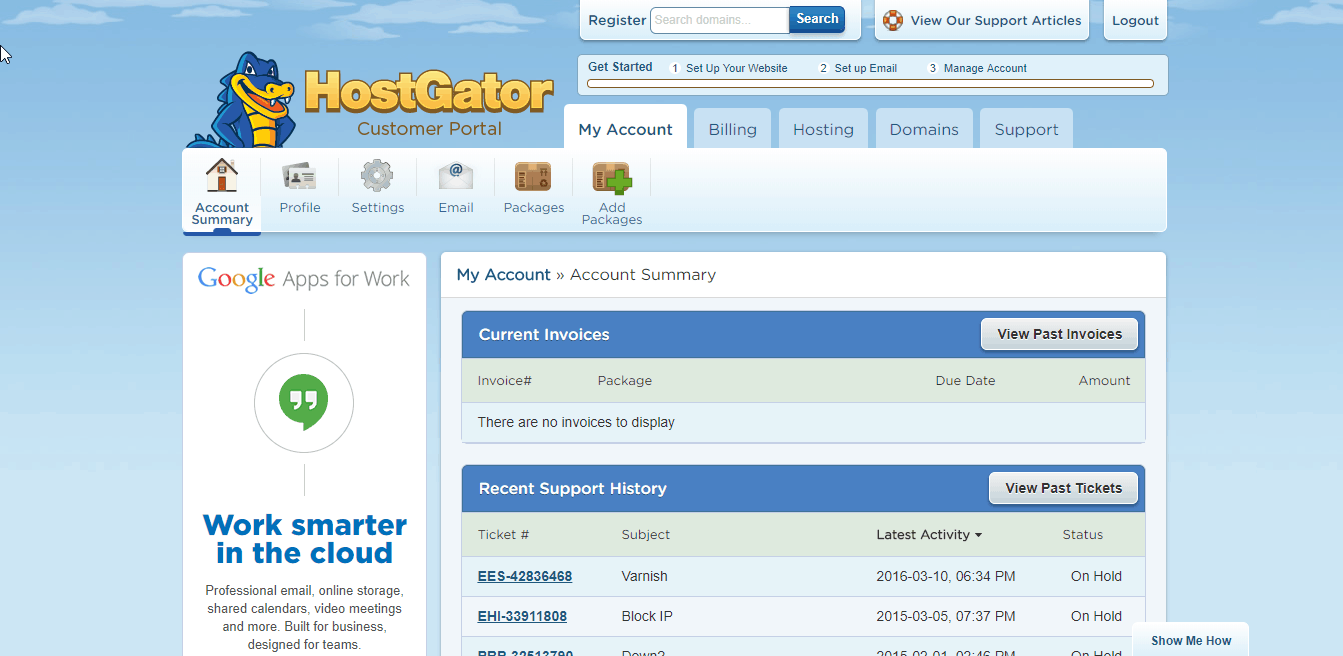Click the 'Block IP' ticket subject
Image resolution: width=1343 pixels, height=656 pixels.
coord(647,616)
